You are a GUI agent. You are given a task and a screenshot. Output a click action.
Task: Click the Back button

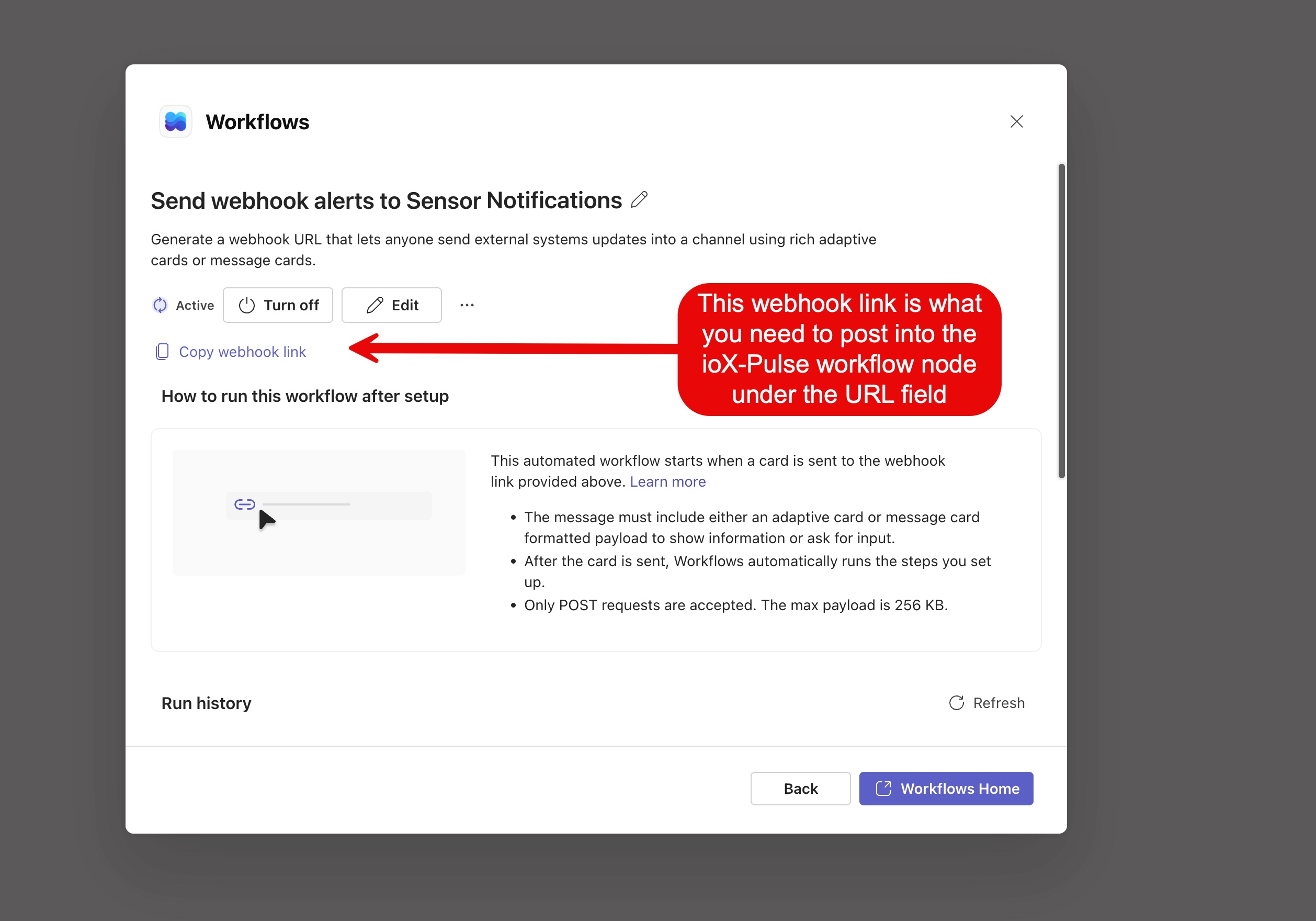click(x=800, y=789)
